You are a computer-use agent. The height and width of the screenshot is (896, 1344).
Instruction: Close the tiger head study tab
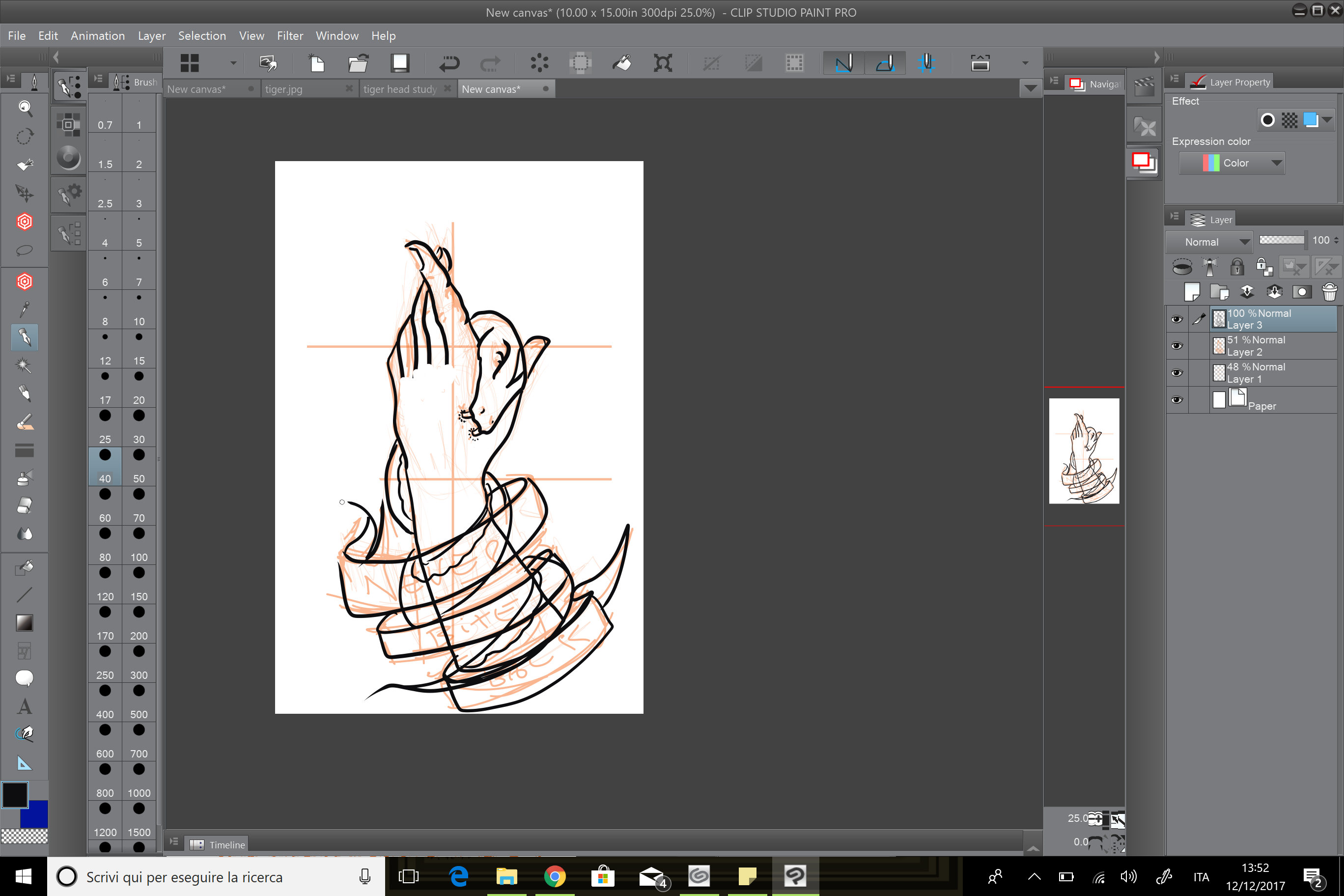447,88
